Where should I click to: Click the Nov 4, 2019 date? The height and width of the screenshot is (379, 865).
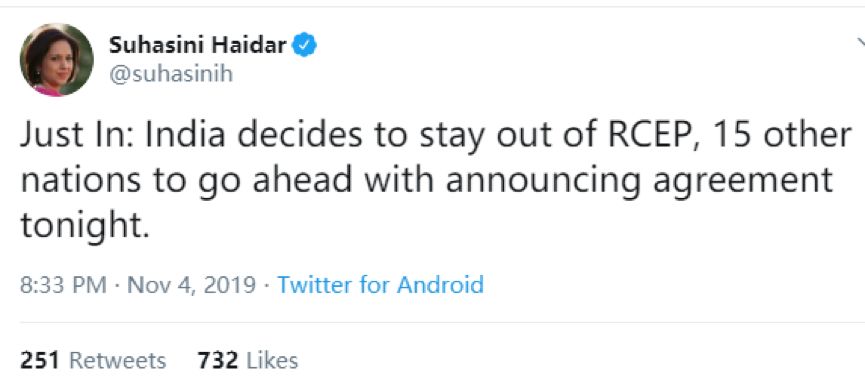pyautogui.click(x=192, y=285)
